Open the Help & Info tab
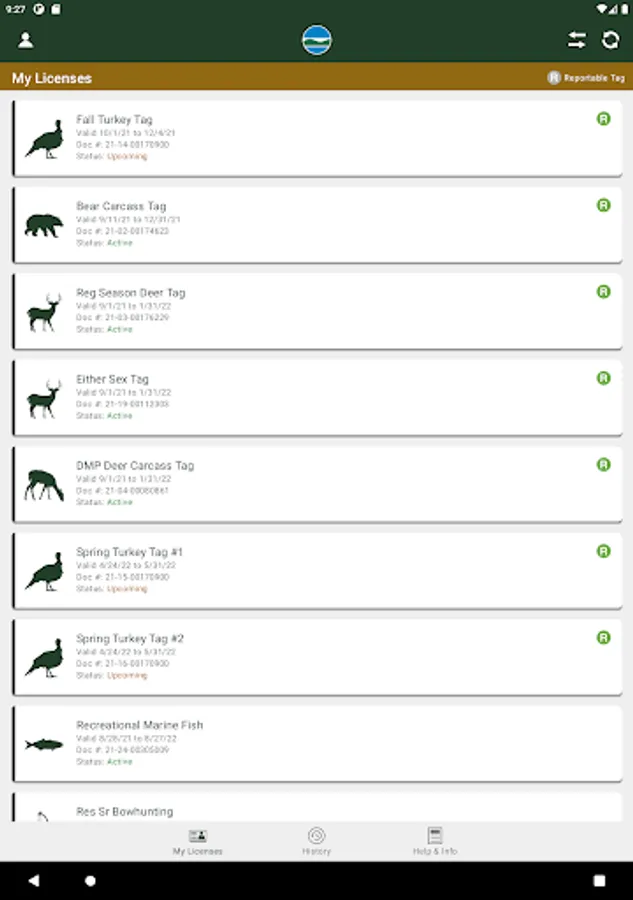 pos(435,841)
